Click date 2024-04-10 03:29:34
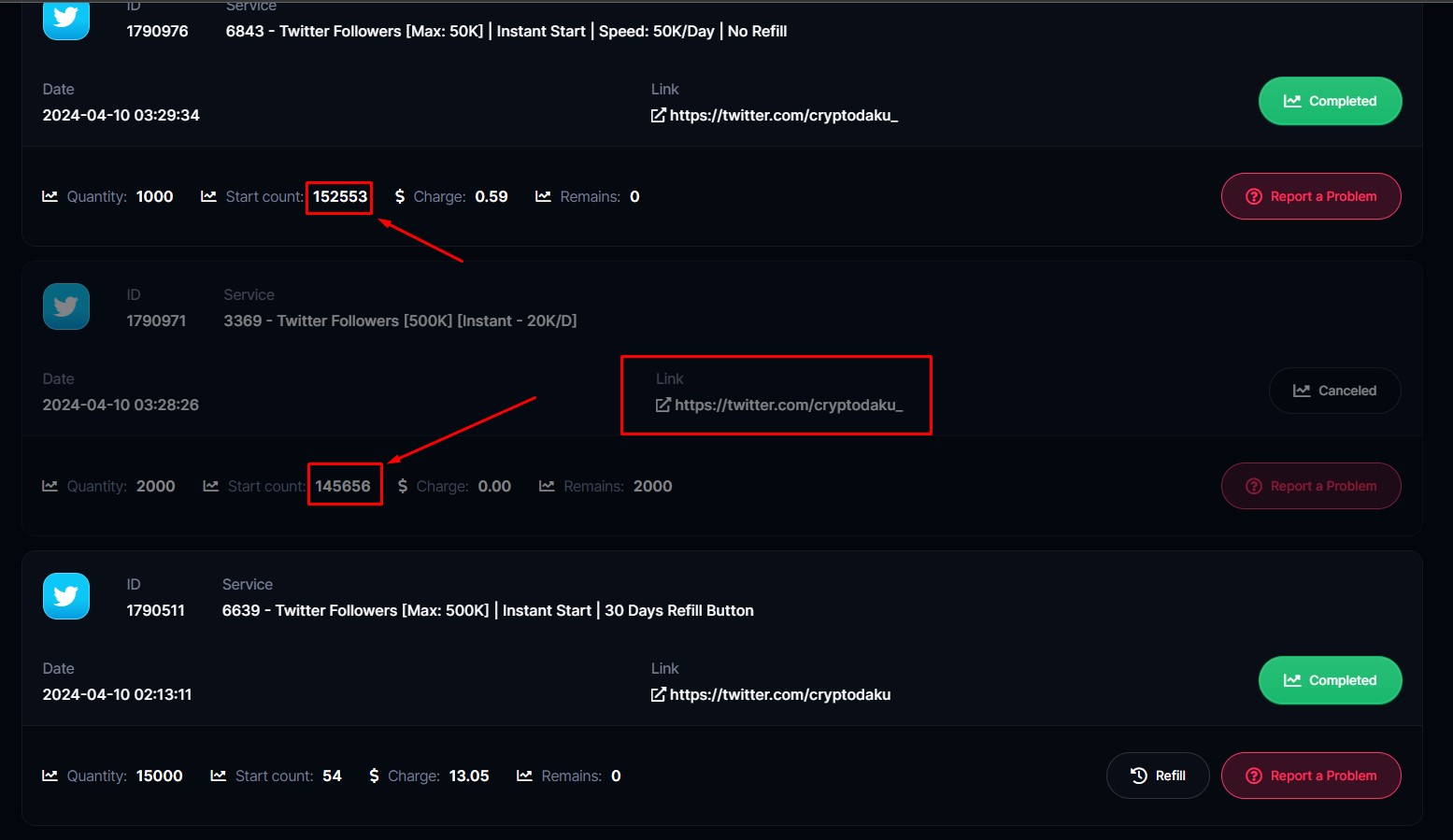 click(121, 115)
